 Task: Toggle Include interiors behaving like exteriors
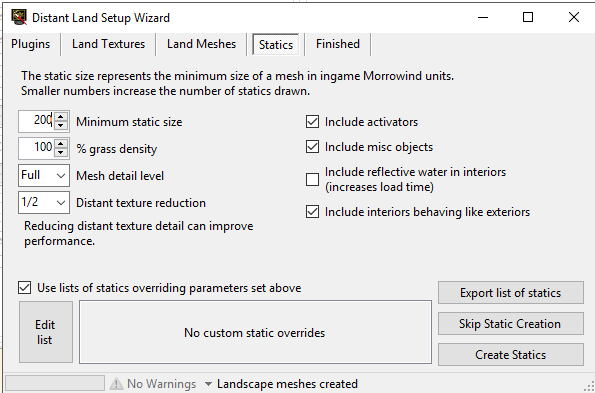coord(312,212)
